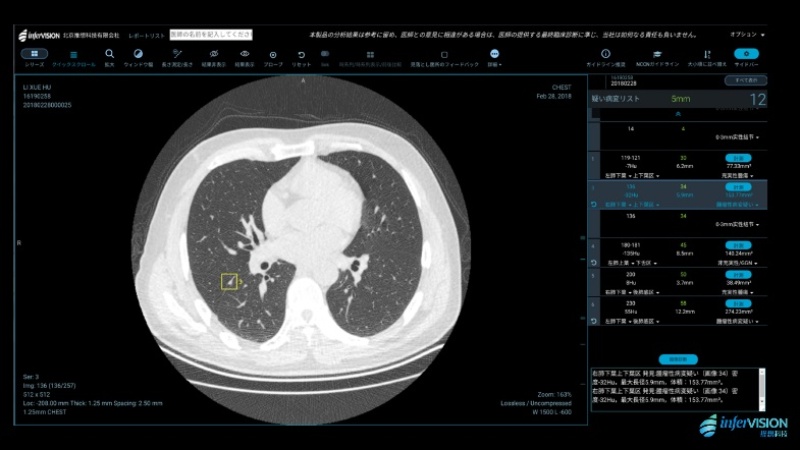
Task: Expand the 0-3mm solid nodule dropdown
Action: (x=741, y=137)
